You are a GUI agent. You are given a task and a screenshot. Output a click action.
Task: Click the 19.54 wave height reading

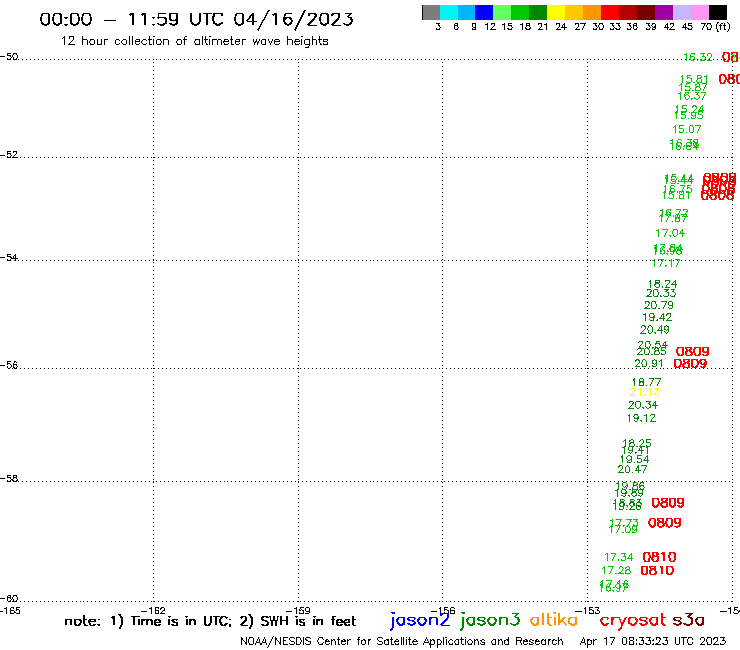tap(634, 459)
